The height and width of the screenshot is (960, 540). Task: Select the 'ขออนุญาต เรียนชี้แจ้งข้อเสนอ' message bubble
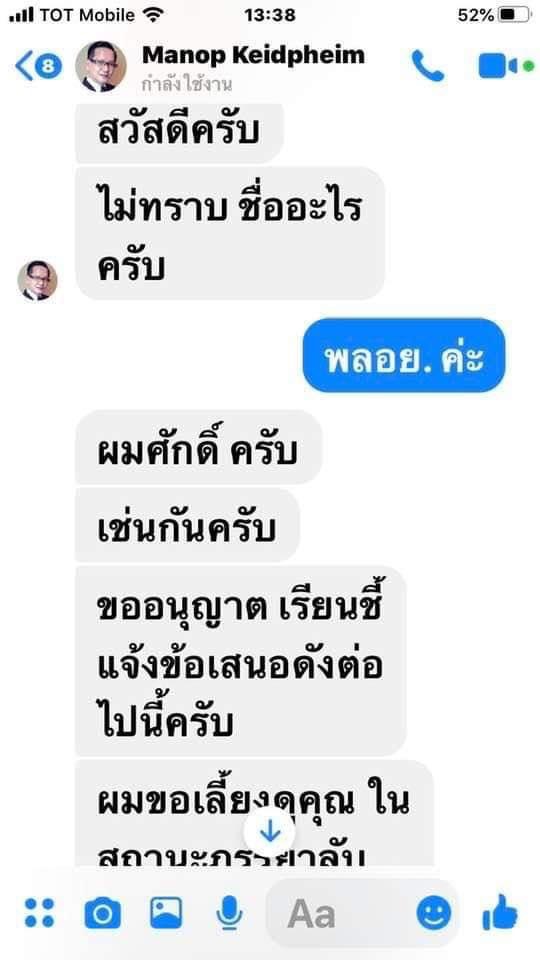240,661
